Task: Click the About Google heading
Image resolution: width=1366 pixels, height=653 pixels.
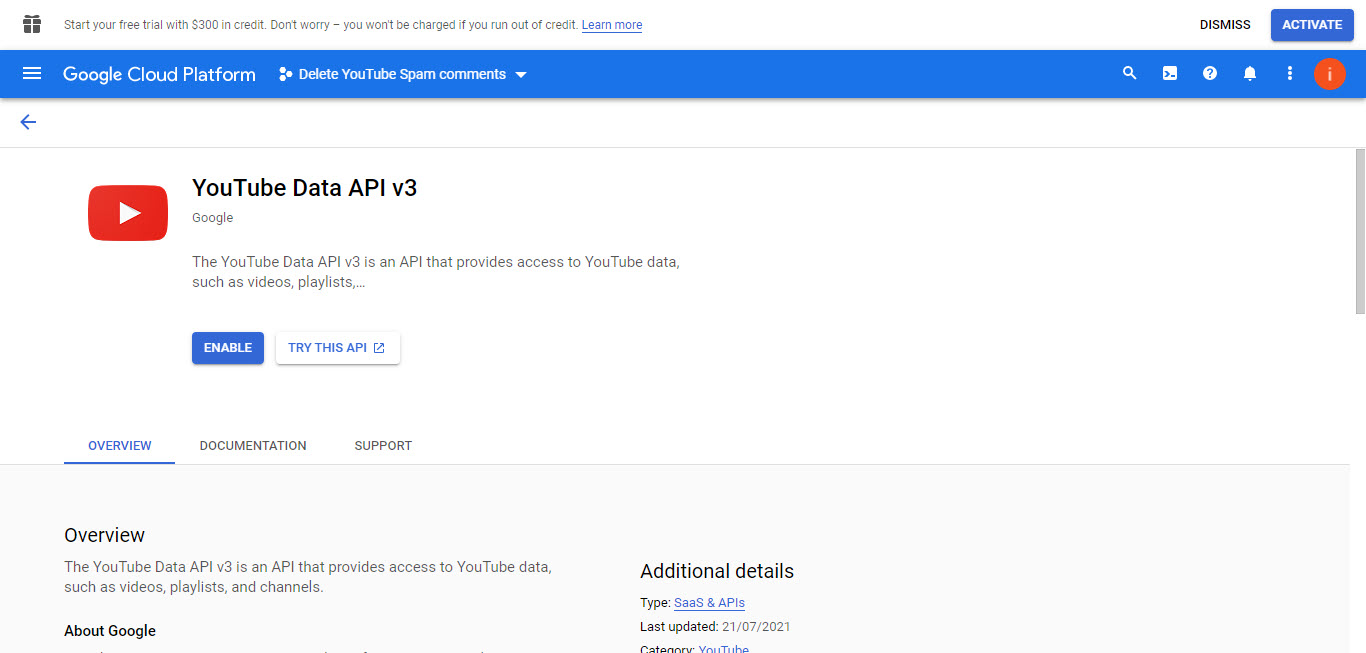Action: pyautogui.click(x=110, y=631)
